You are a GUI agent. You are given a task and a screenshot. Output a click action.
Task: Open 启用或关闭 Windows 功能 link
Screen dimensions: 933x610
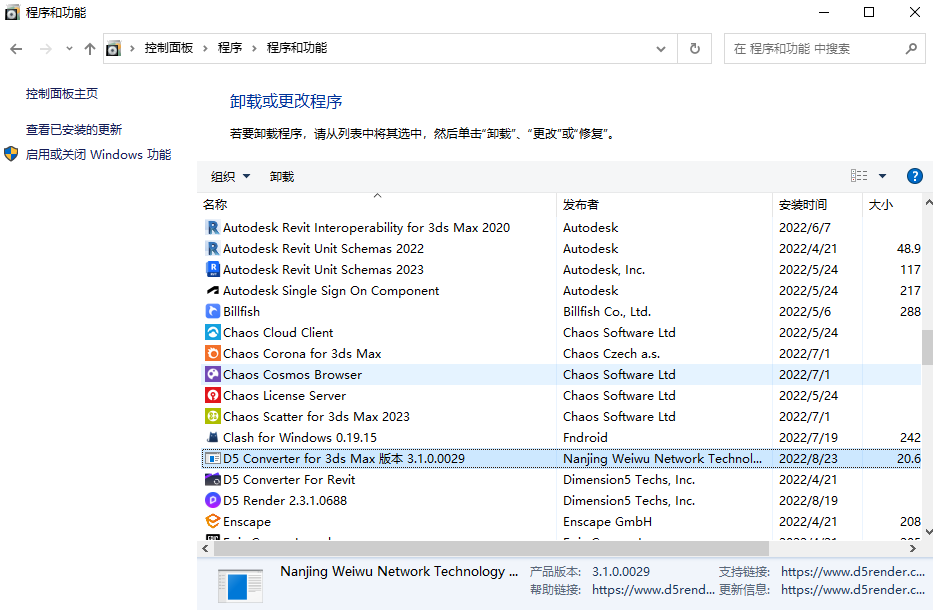pos(98,155)
